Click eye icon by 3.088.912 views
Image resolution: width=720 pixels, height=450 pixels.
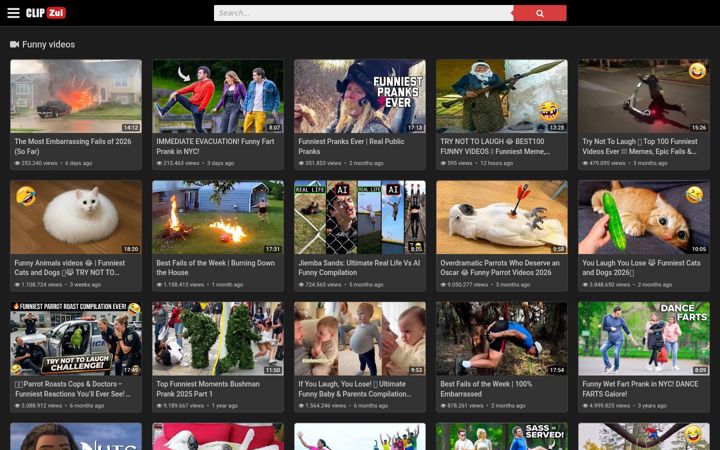point(17,405)
